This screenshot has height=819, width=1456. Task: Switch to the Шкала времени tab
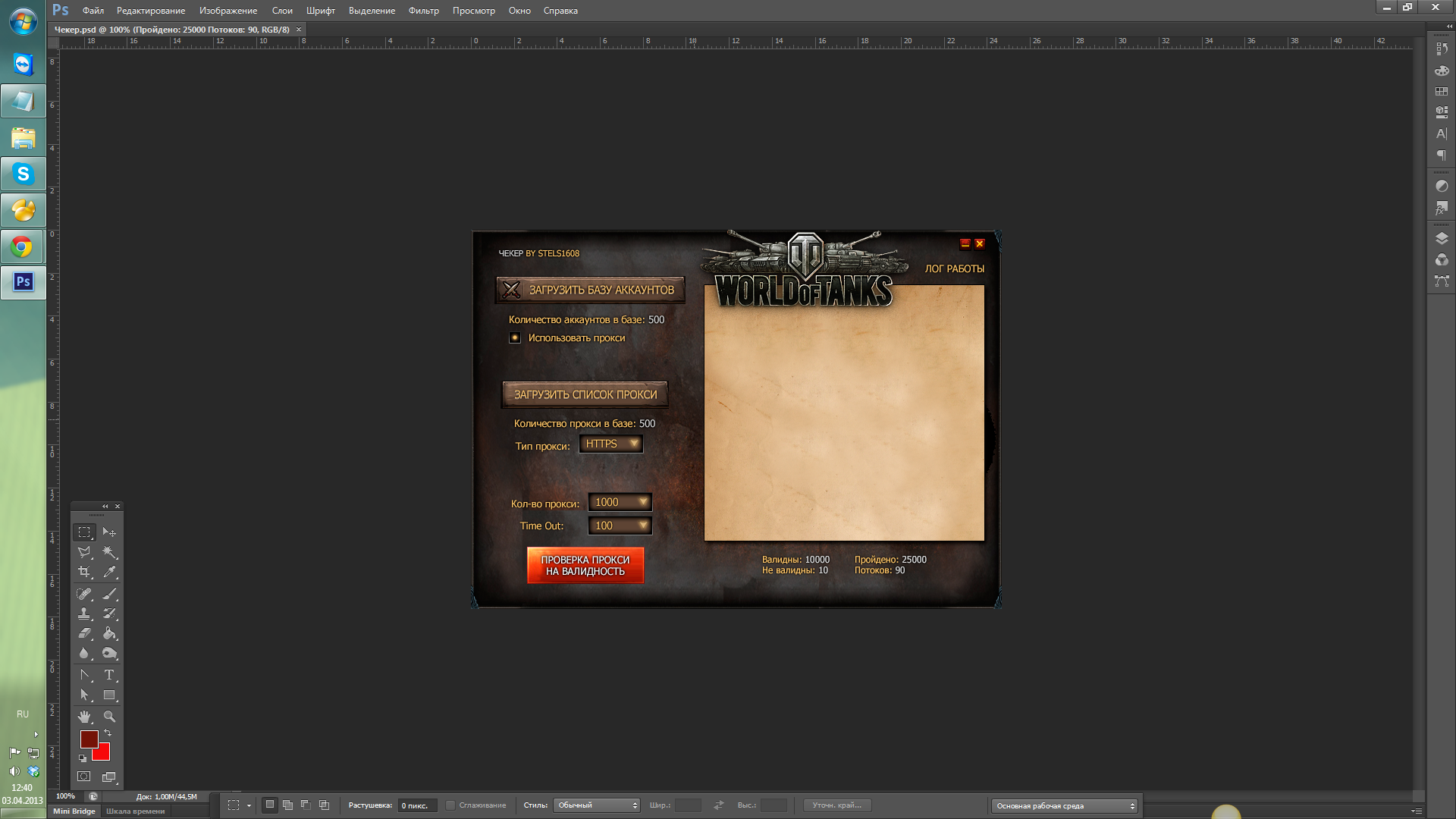(x=136, y=811)
